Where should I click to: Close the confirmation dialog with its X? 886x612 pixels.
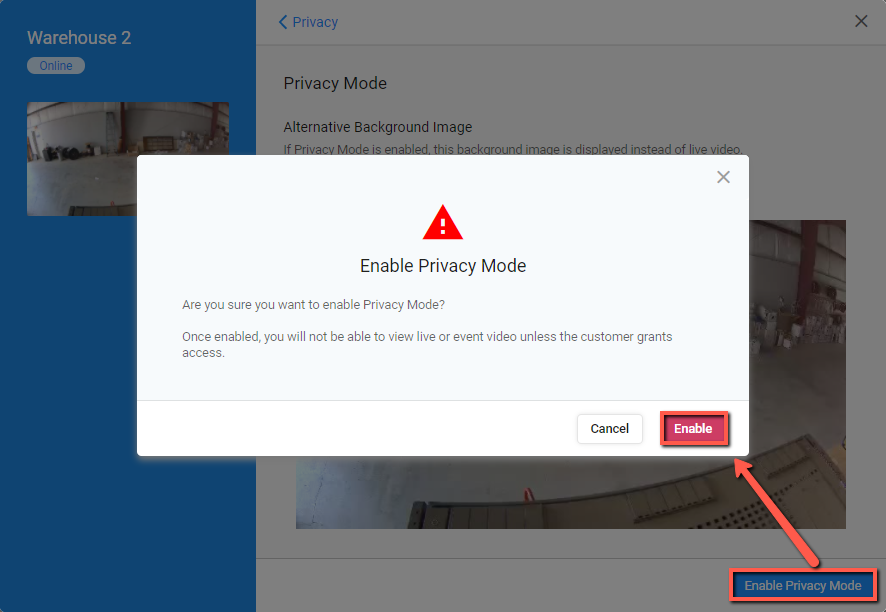click(723, 177)
